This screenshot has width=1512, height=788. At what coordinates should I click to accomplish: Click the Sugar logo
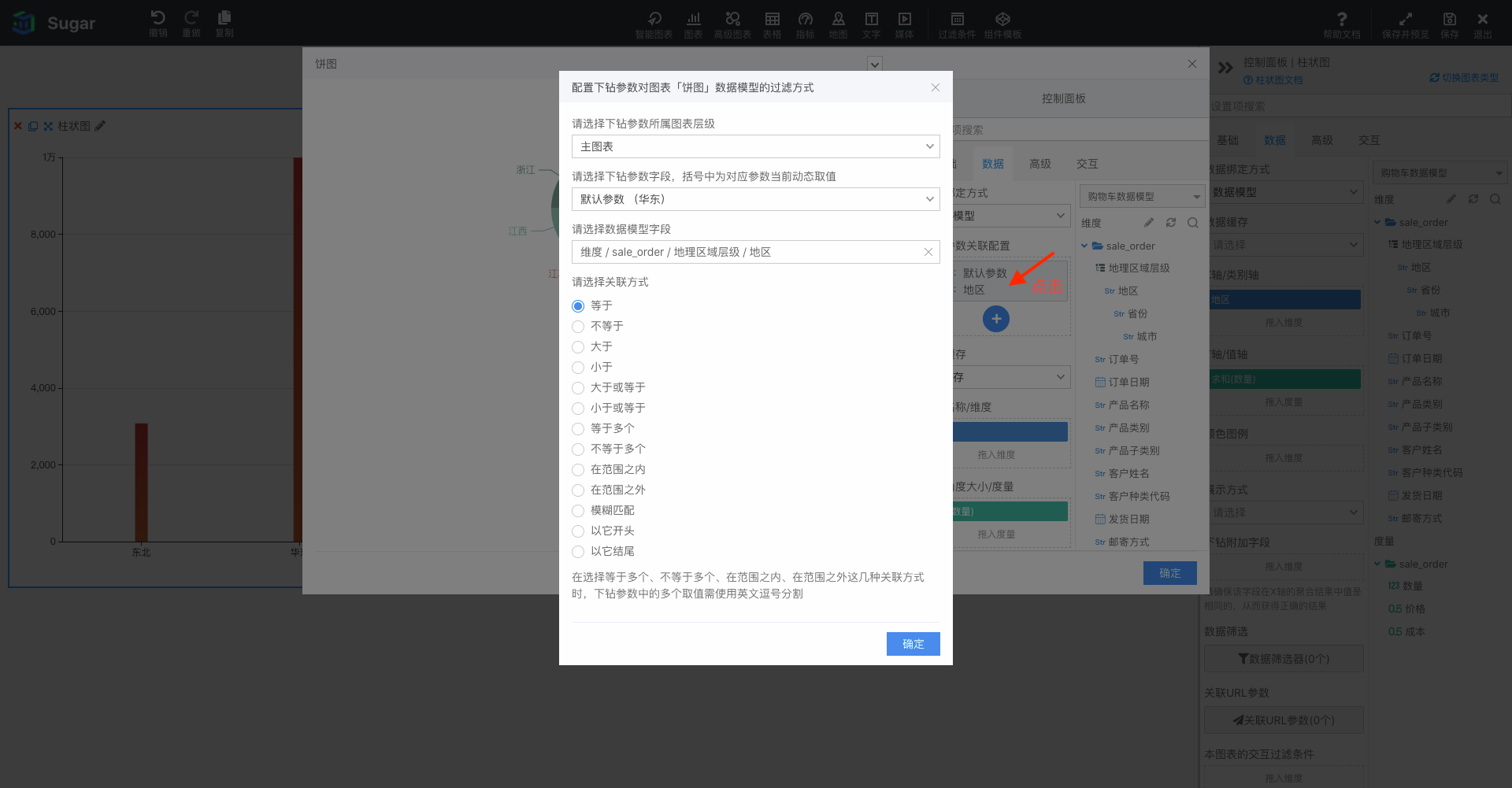tap(54, 23)
